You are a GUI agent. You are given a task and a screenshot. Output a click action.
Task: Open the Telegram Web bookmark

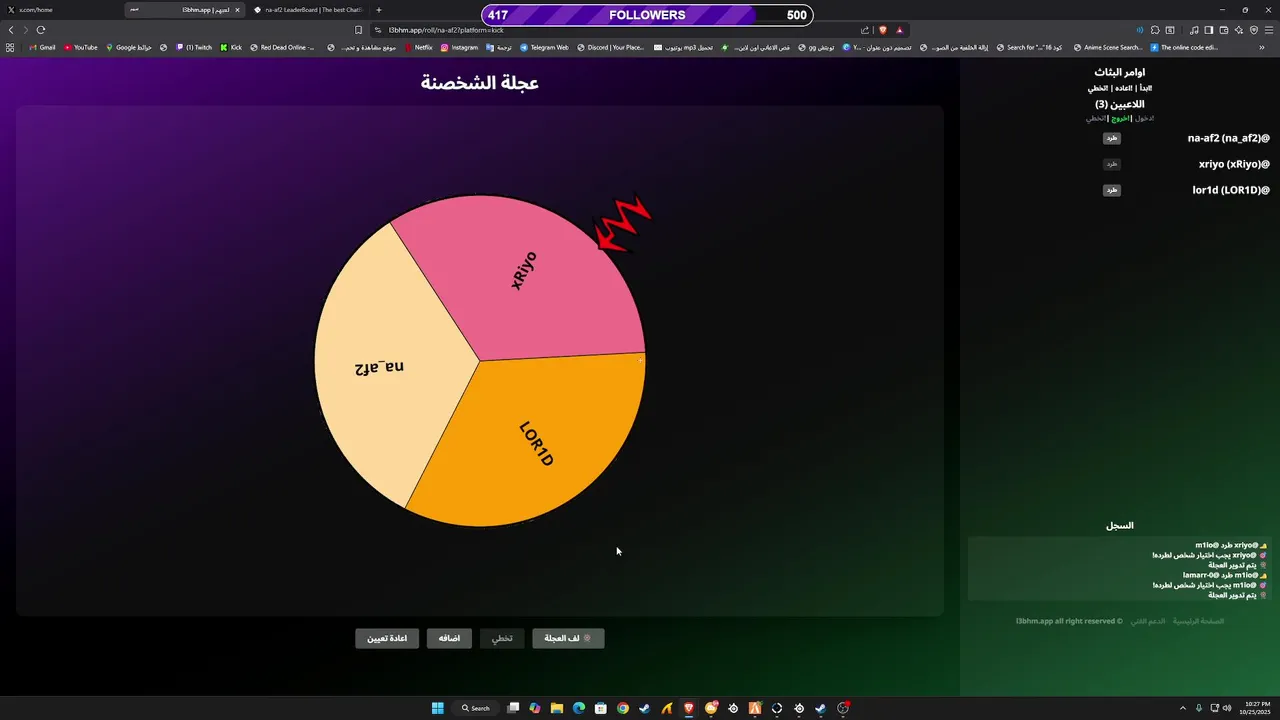pyautogui.click(x=544, y=47)
